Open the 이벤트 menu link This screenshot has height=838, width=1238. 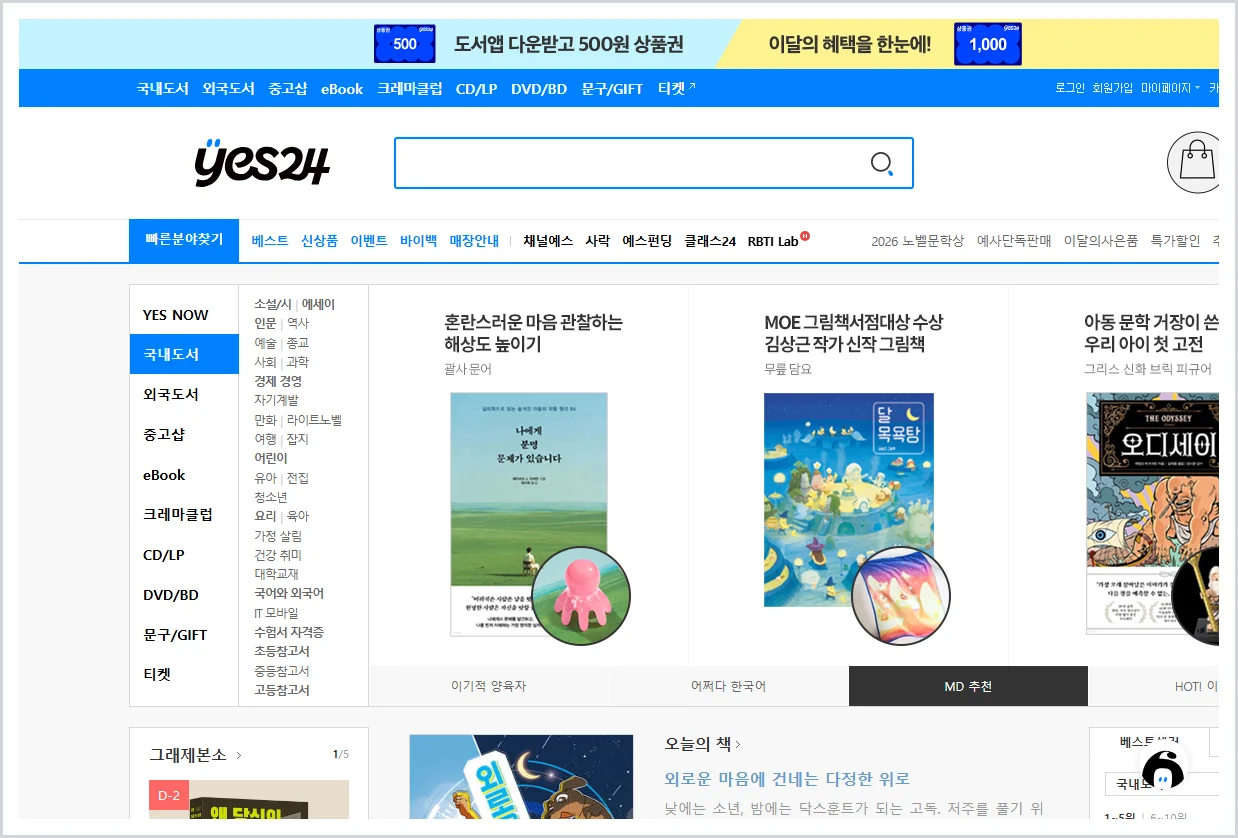(369, 241)
